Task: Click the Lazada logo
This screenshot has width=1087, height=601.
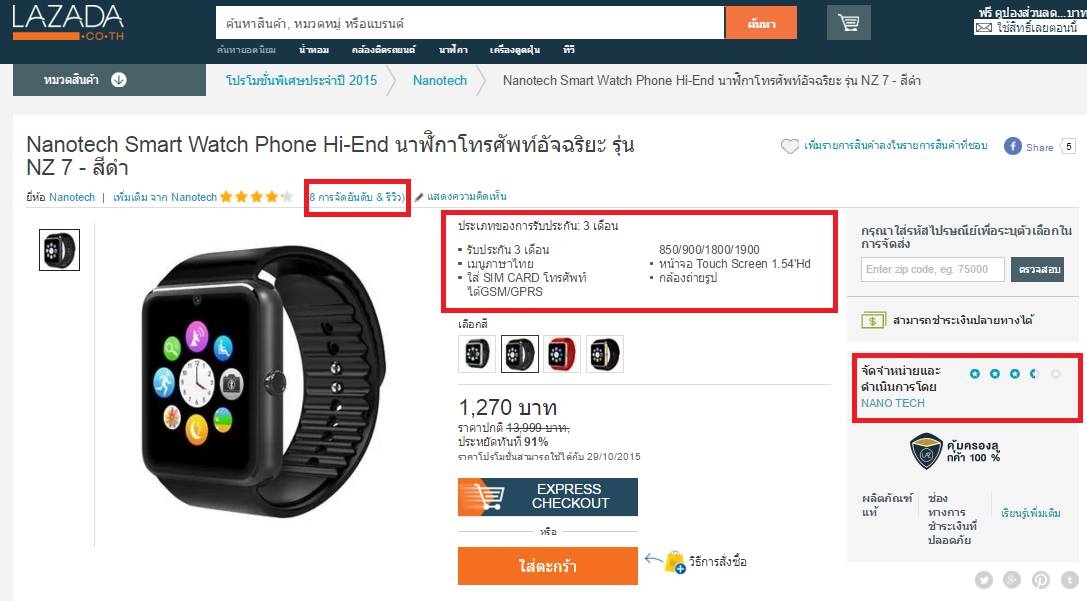Action: 68,23
